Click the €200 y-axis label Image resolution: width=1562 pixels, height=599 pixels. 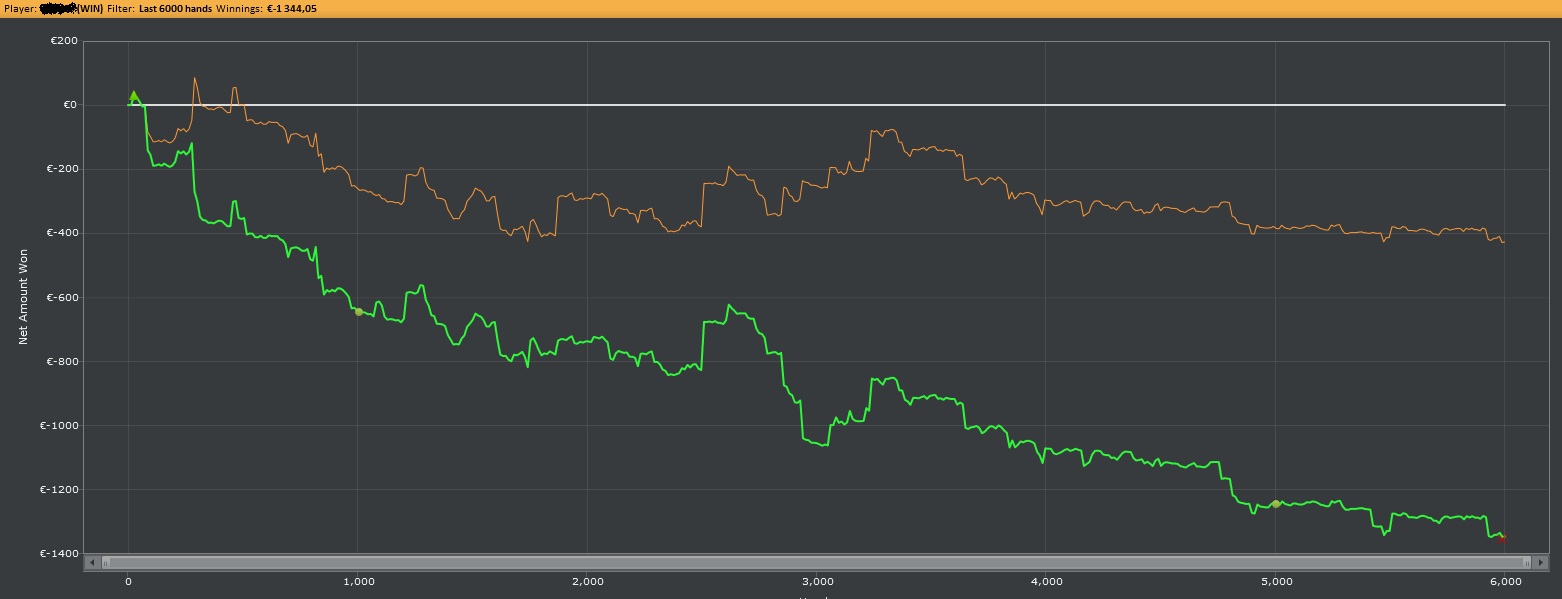pyautogui.click(x=63, y=41)
